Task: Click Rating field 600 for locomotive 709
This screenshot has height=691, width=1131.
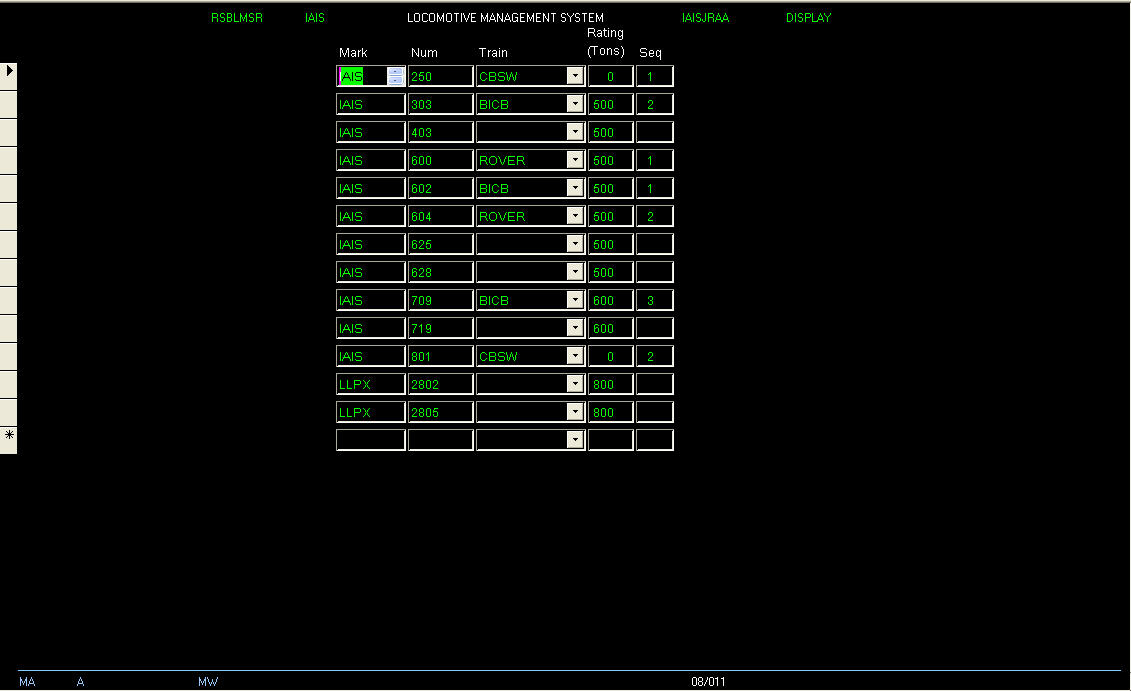Action: pos(610,300)
